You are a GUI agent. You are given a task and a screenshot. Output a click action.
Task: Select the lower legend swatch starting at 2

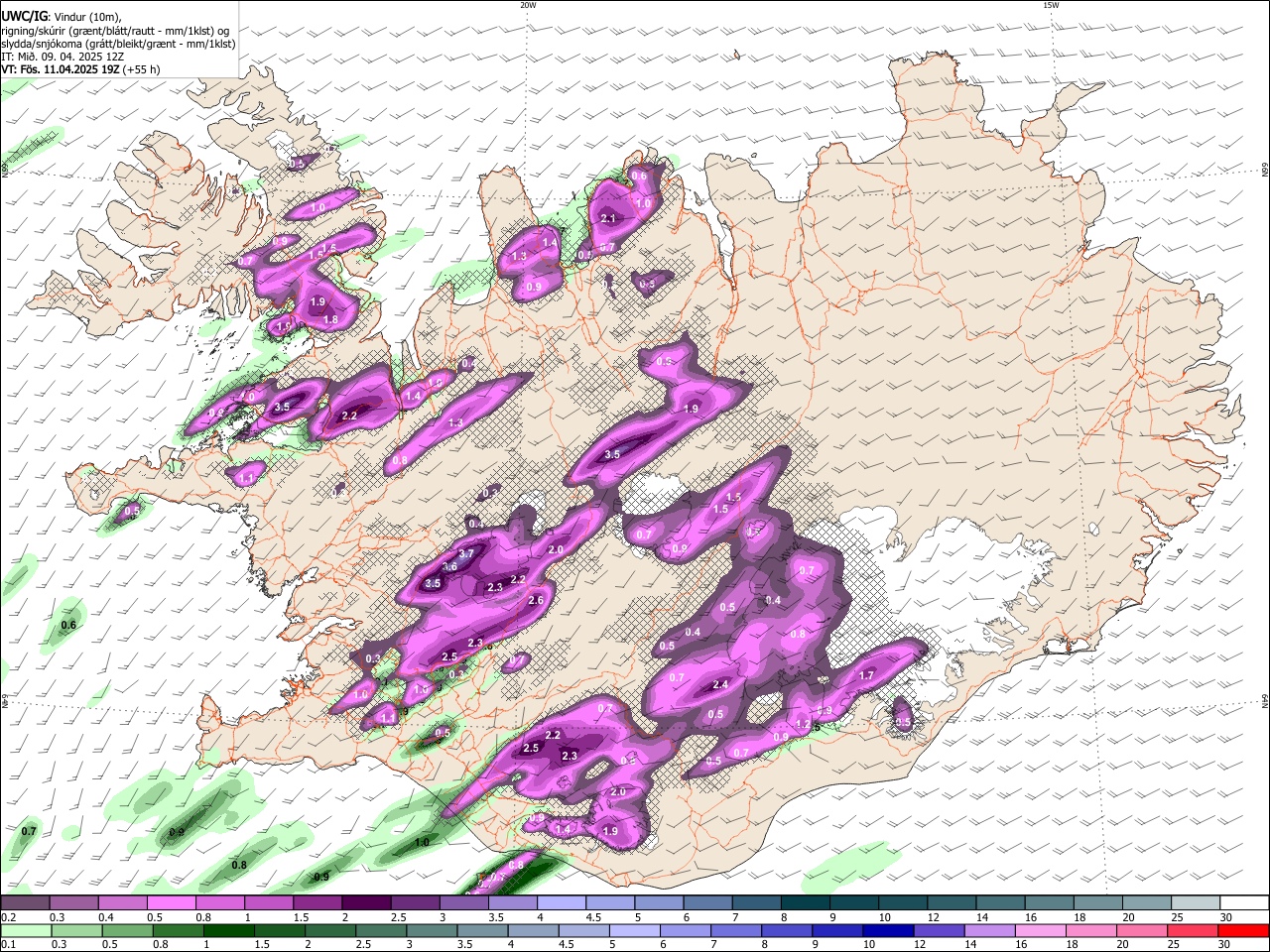pyautogui.click(x=329, y=930)
